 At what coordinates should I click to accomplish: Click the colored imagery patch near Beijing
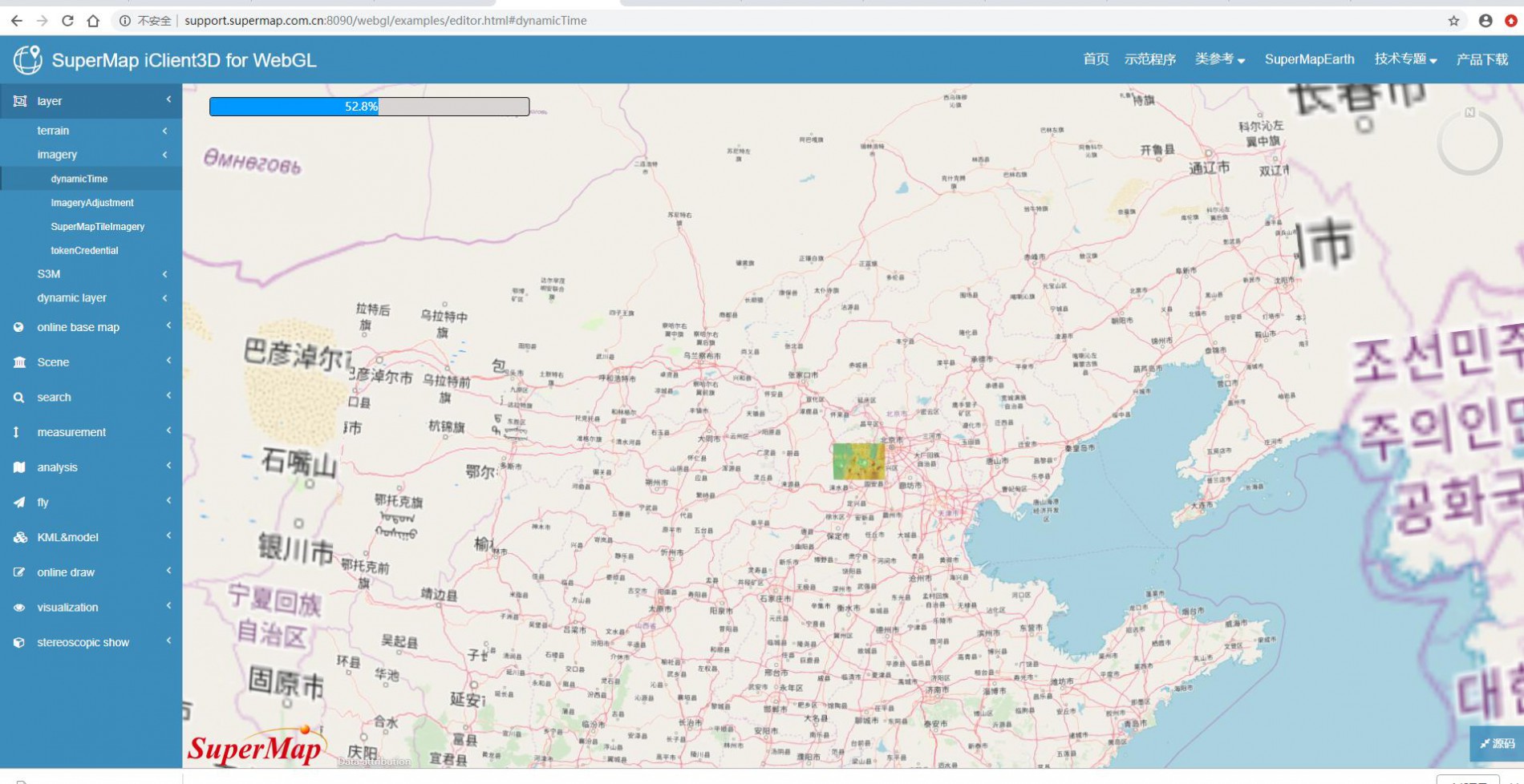click(x=858, y=462)
